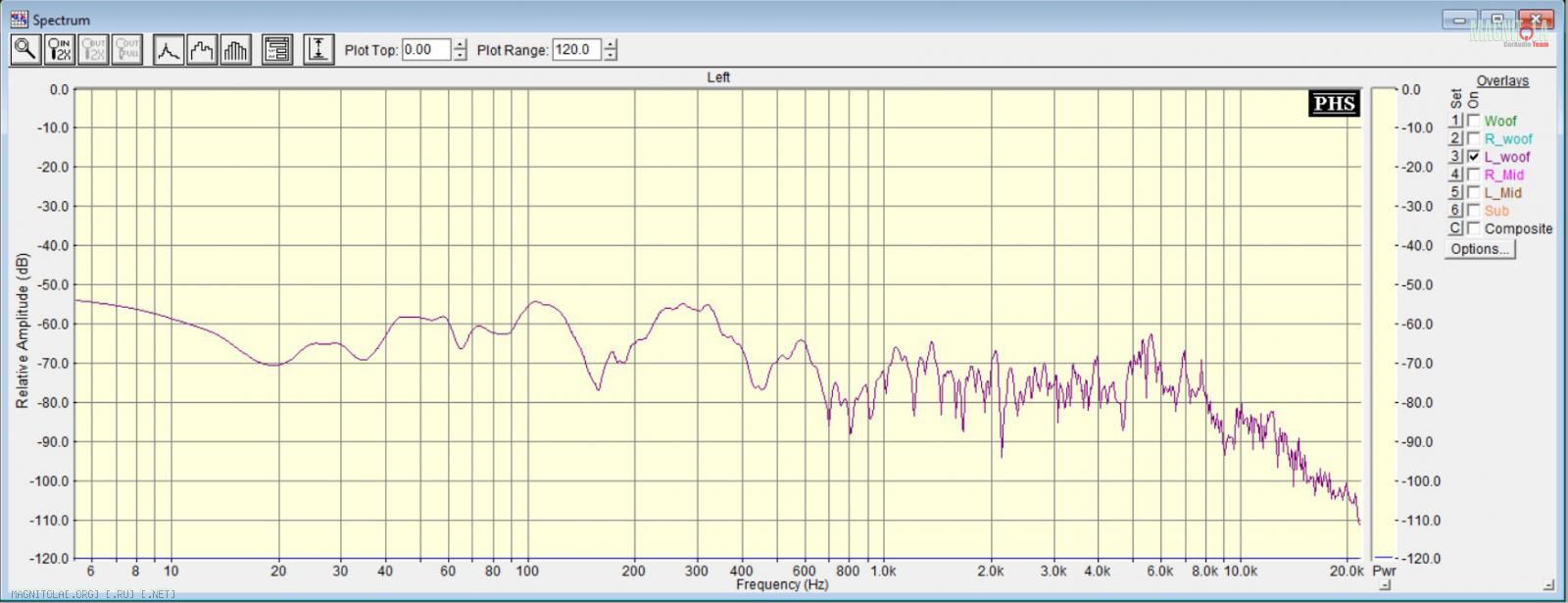Click the -60.0 left amplitude tick label
Viewport: 1568px width, 603px height.
coord(53,324)
